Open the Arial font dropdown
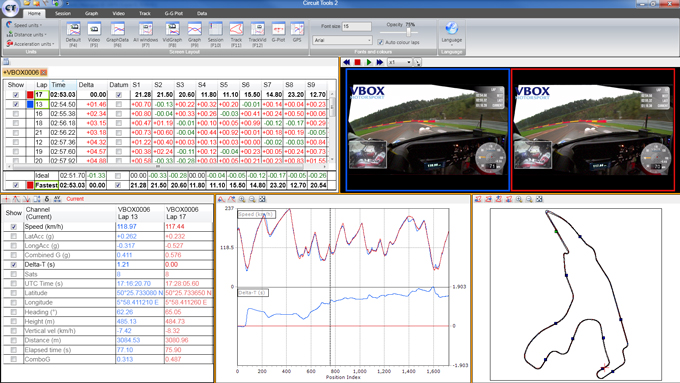Screen dimensions: 680x383 [x=342, y=40]
